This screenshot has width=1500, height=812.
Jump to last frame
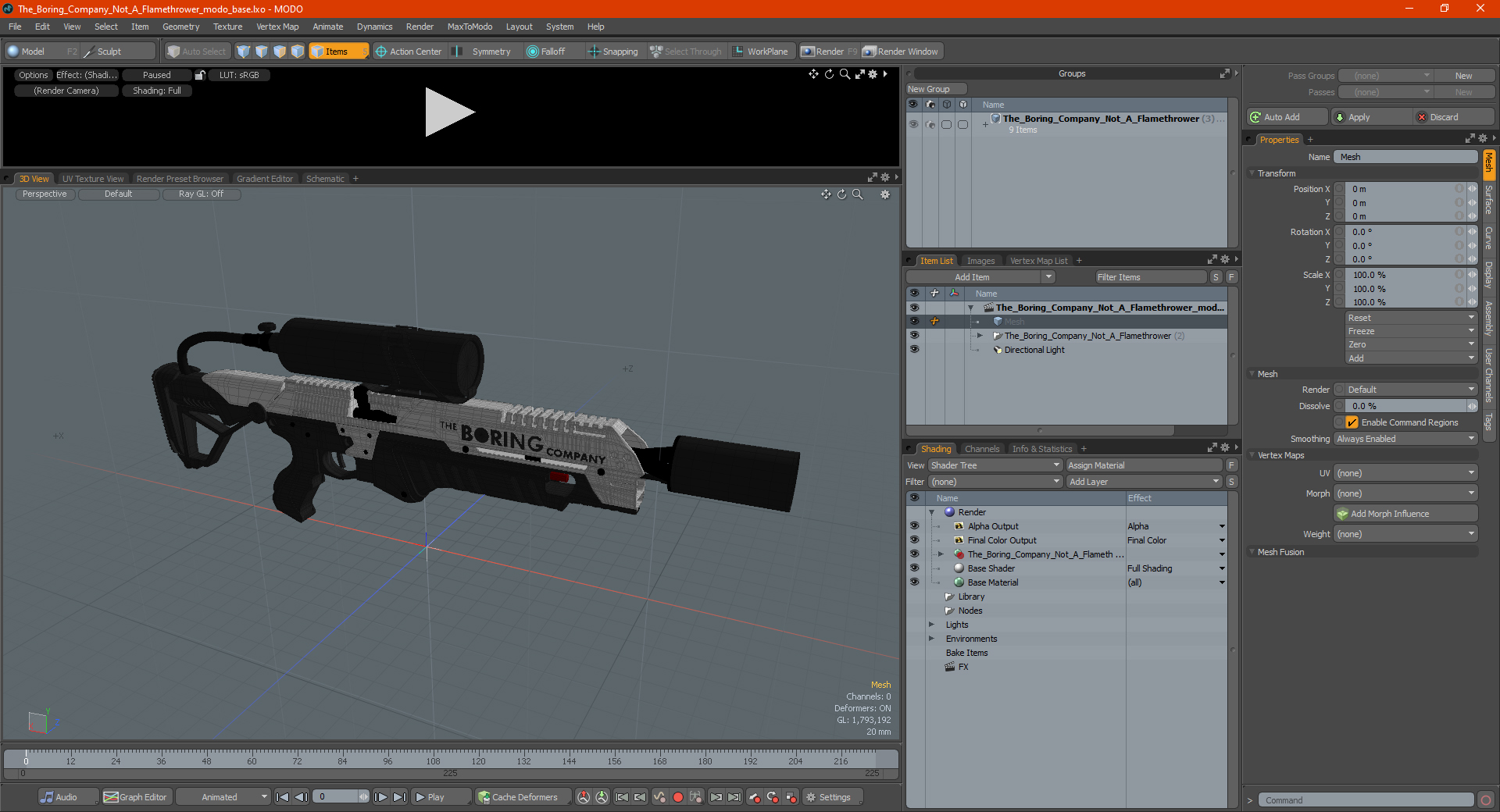coord(399,797)
